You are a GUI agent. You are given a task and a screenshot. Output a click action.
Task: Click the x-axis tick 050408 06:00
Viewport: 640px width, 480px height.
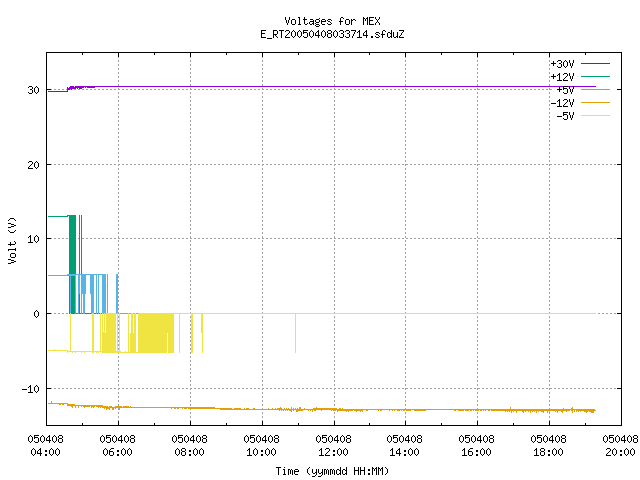[x=118, y=446]
